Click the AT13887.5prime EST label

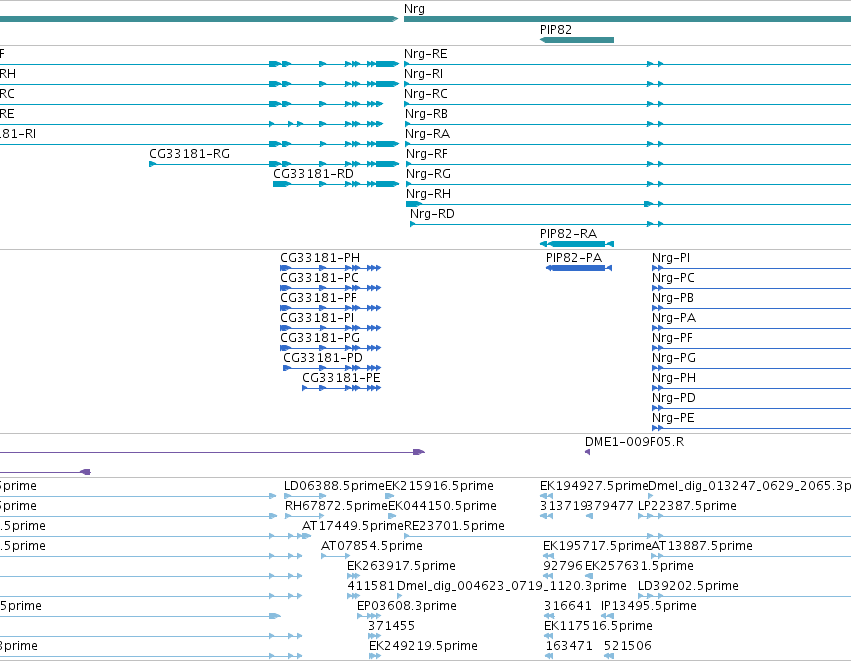tap(702, 545)
